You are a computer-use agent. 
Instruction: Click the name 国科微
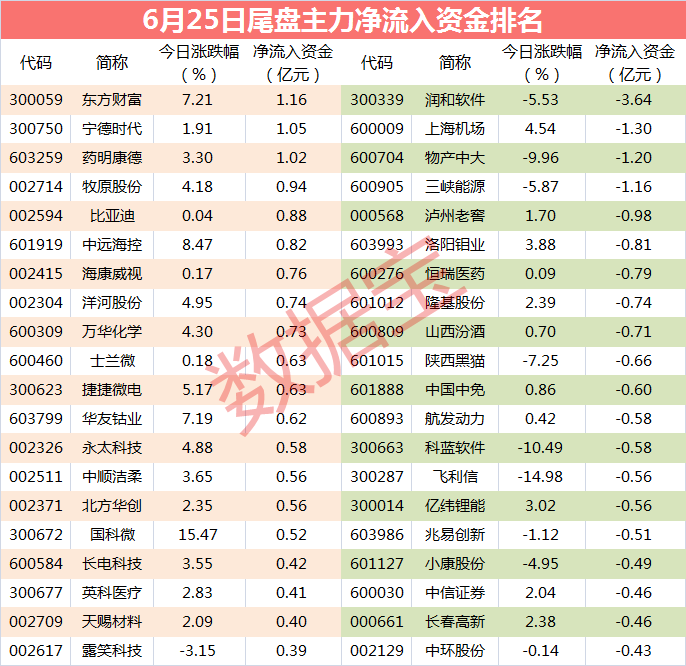point(112,535)
